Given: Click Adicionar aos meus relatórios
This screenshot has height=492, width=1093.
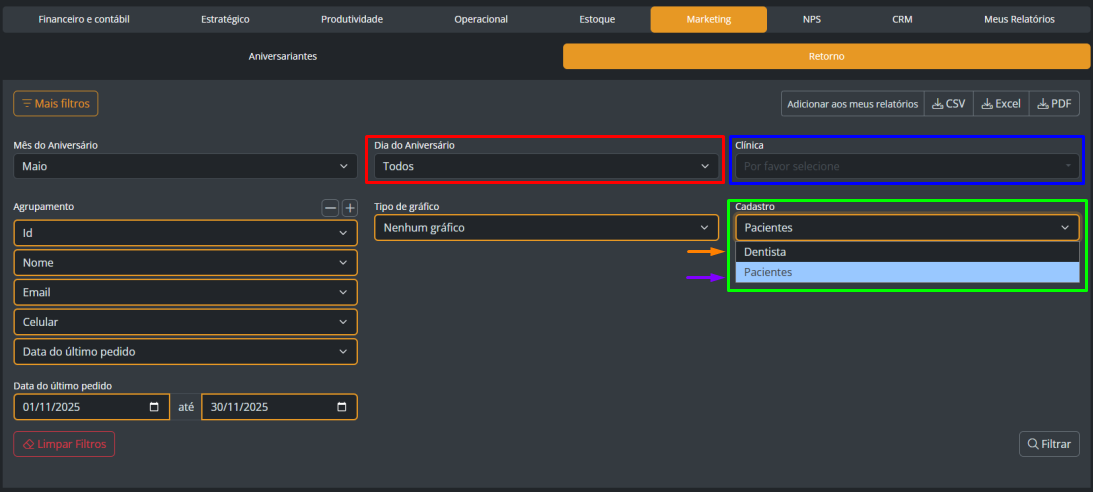Looking at the screenshot, I should tap(853, 104).
